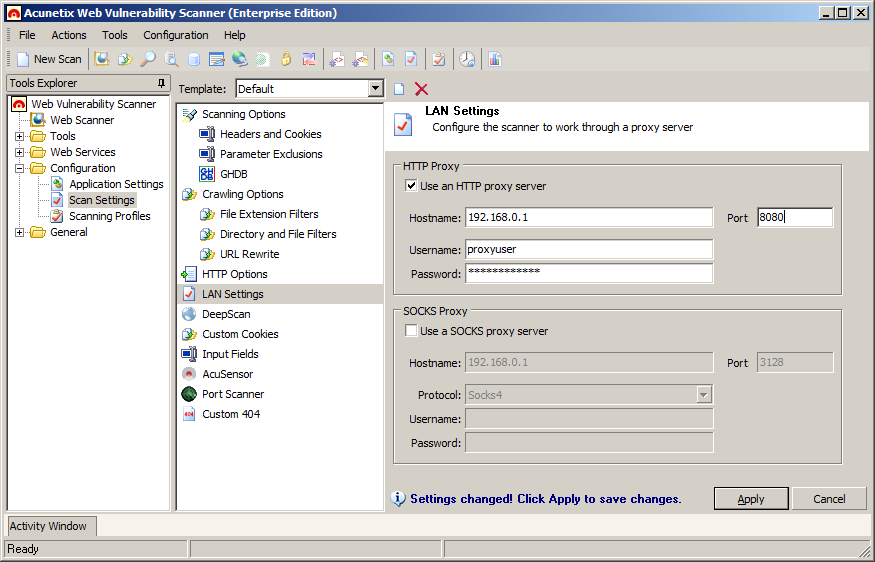The height and width of the screenshot is (562, 875).
Task: Open Authentication Tester padlock toolbar icon
Action: click(x=286, y=59)
